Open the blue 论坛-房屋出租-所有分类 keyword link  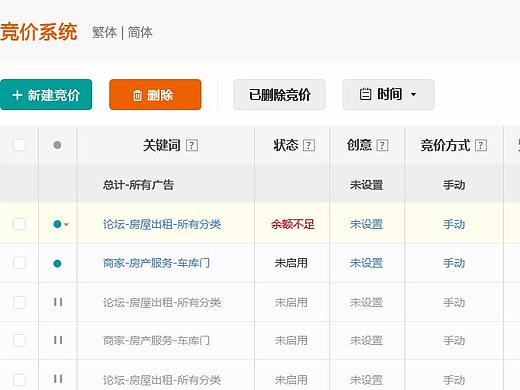point(162,224)
